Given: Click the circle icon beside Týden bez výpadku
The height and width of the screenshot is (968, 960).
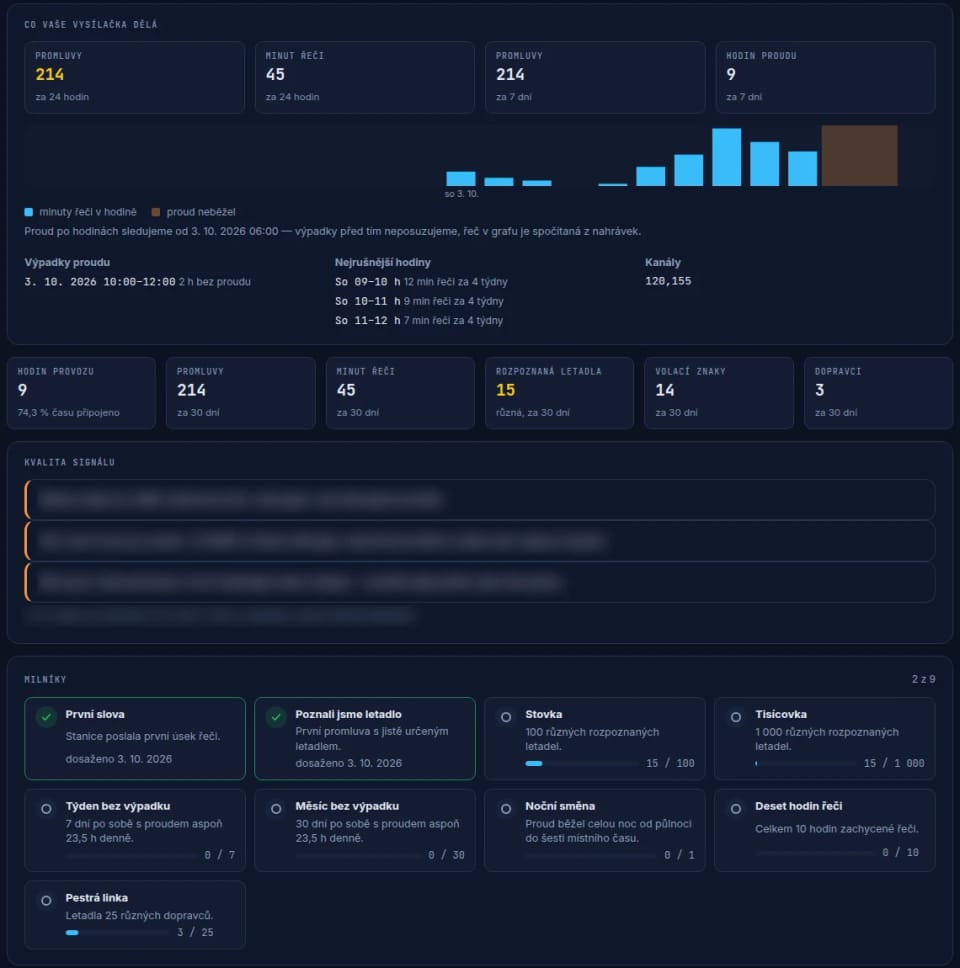Looking at the screenshot, I should [x=46, y=809].
